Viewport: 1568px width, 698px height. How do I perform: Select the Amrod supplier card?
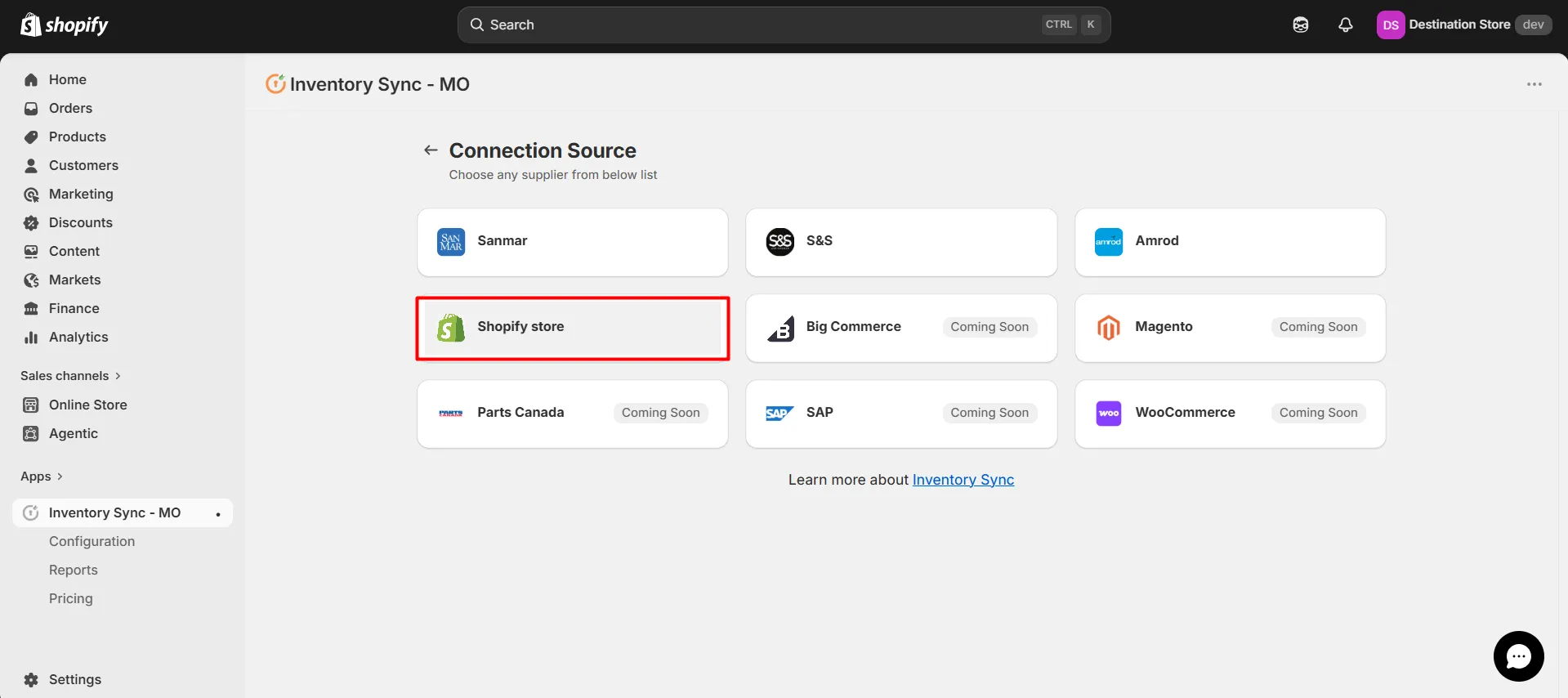pyautogui.click(x=1230, y=242)
